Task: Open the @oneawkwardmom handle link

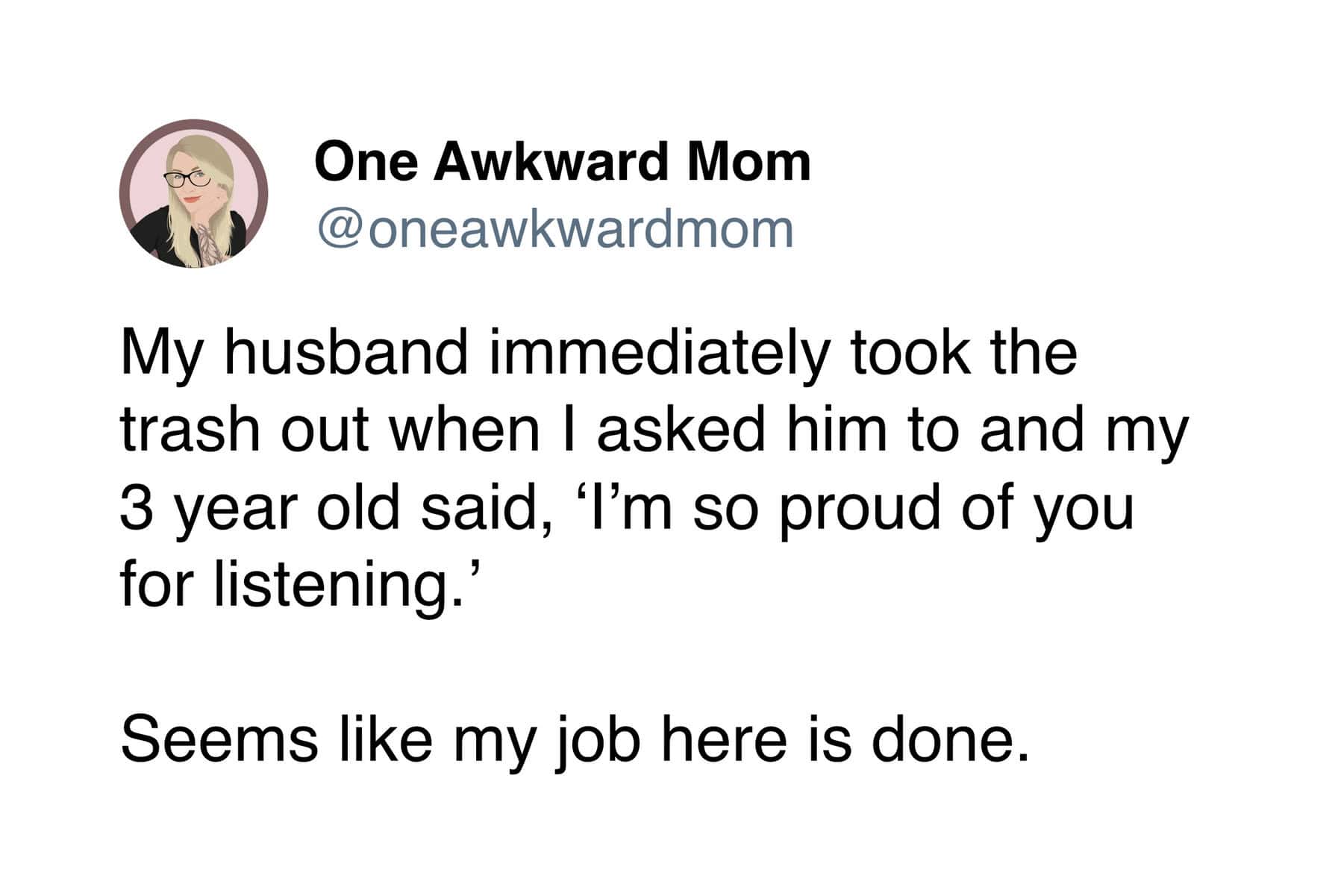Action: tap(556, 229)
